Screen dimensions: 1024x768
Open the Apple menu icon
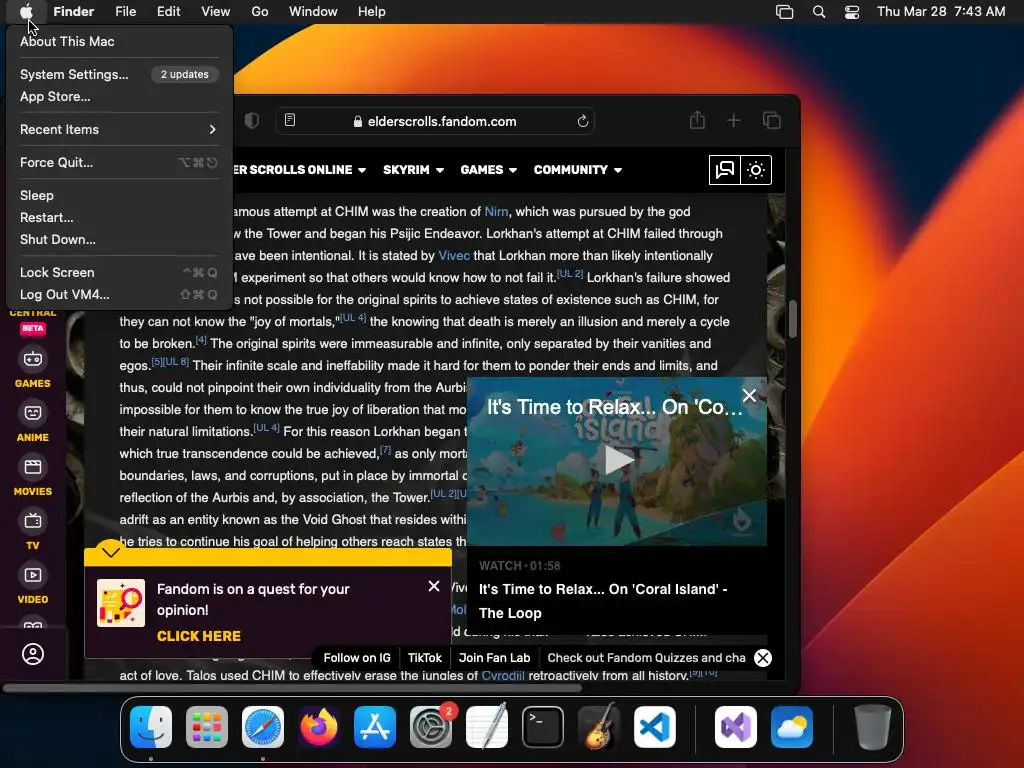click(26, 11)
